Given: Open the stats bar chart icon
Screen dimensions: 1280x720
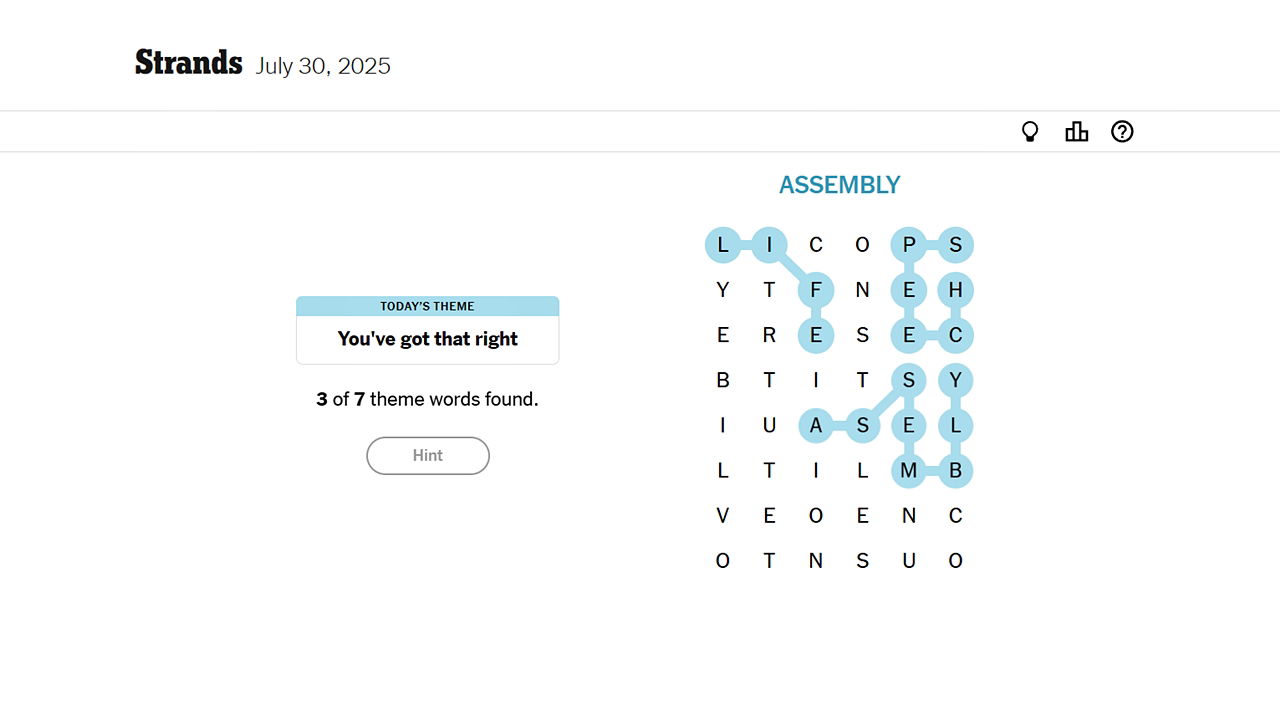Looking at the screenshot, I should 1076,131.
